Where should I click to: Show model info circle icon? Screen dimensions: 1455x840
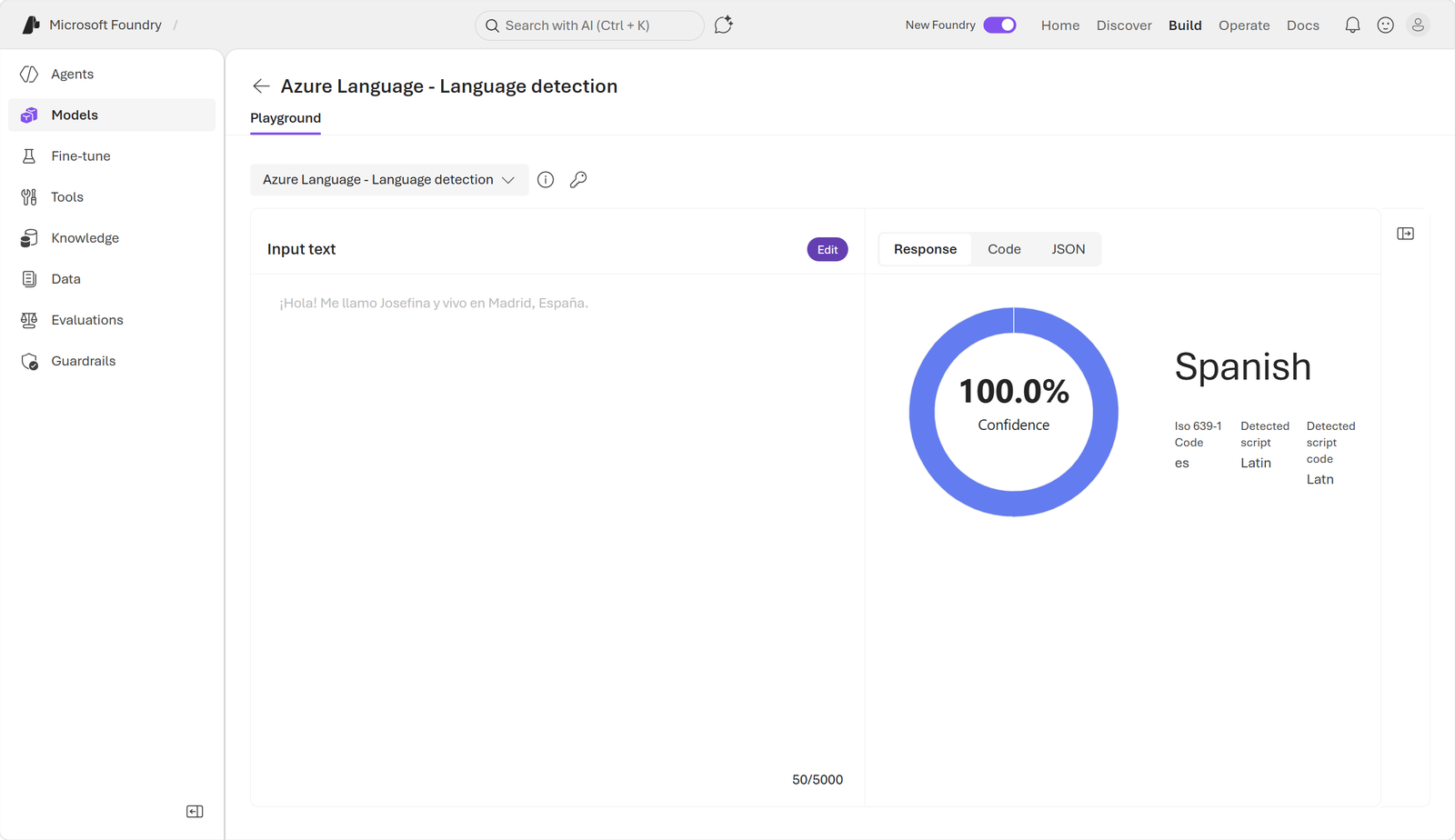546,180
